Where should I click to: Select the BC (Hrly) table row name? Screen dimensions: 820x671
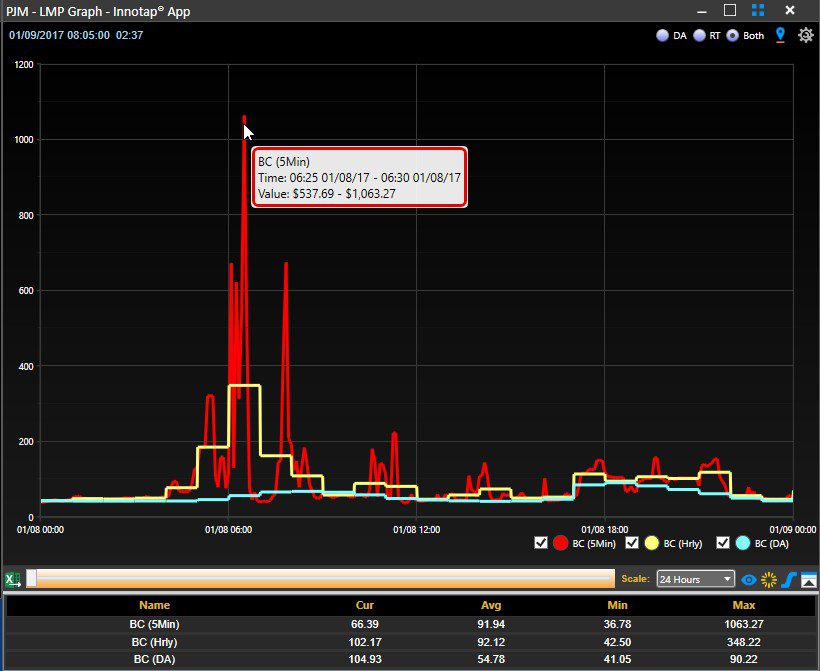coord(154,642)
